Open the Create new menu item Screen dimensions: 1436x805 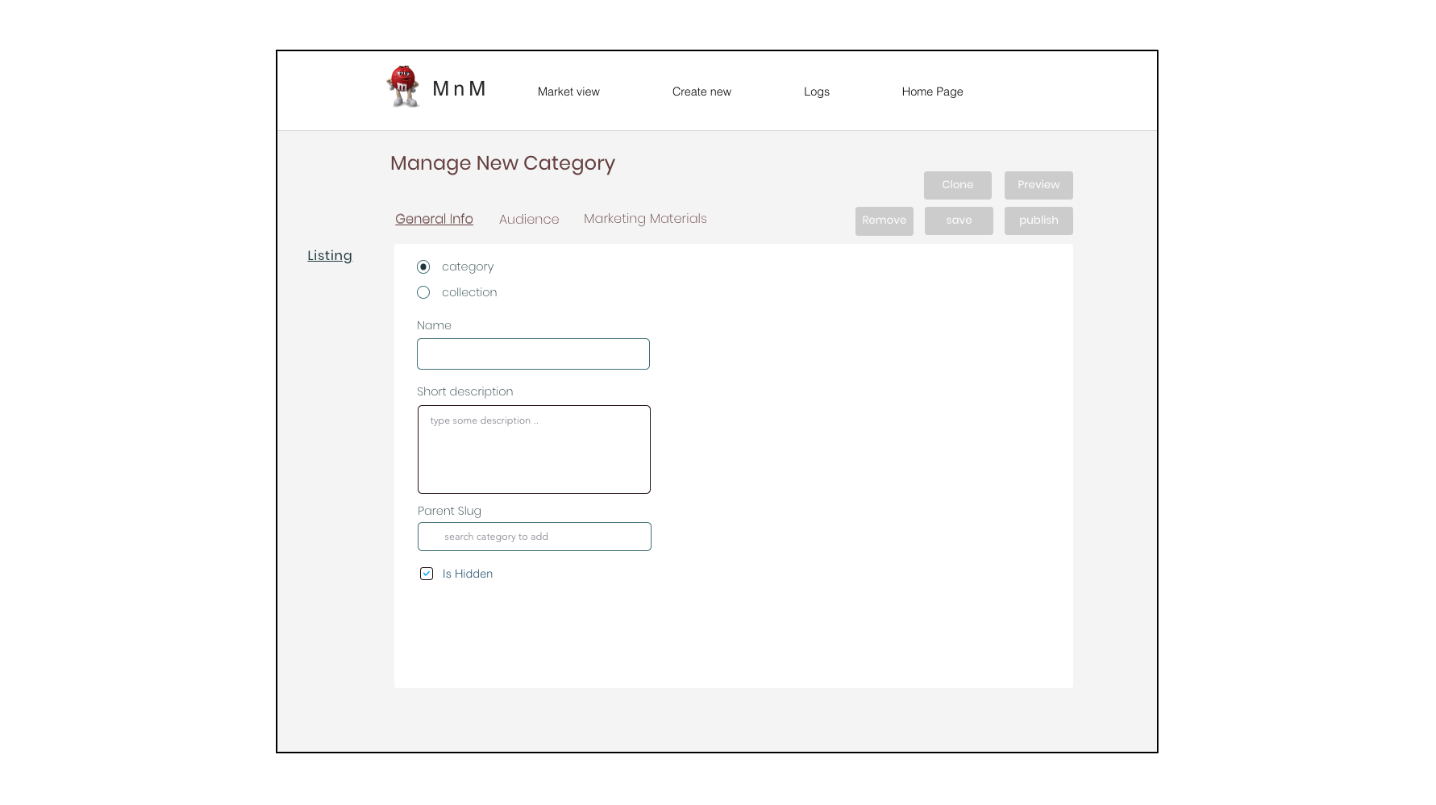click(x=701, y=92)
